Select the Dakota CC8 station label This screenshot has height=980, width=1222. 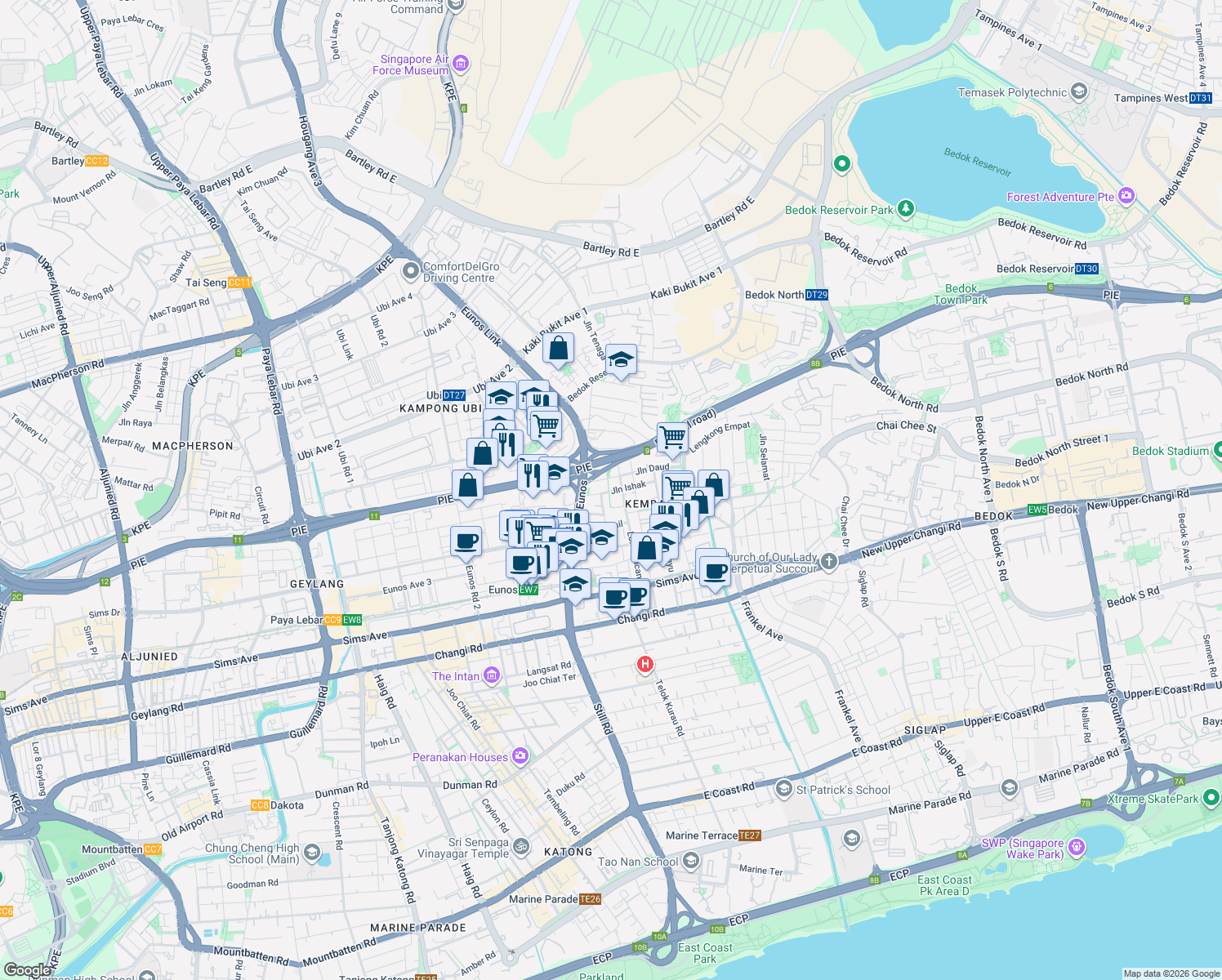[277, 805]
